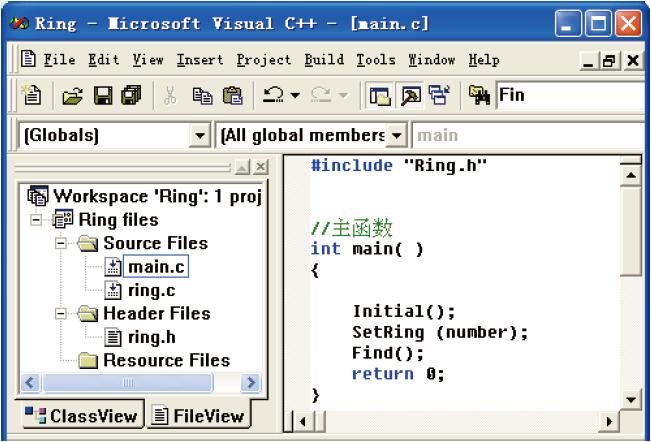Click the Source Files folder icon

point(88,244)
